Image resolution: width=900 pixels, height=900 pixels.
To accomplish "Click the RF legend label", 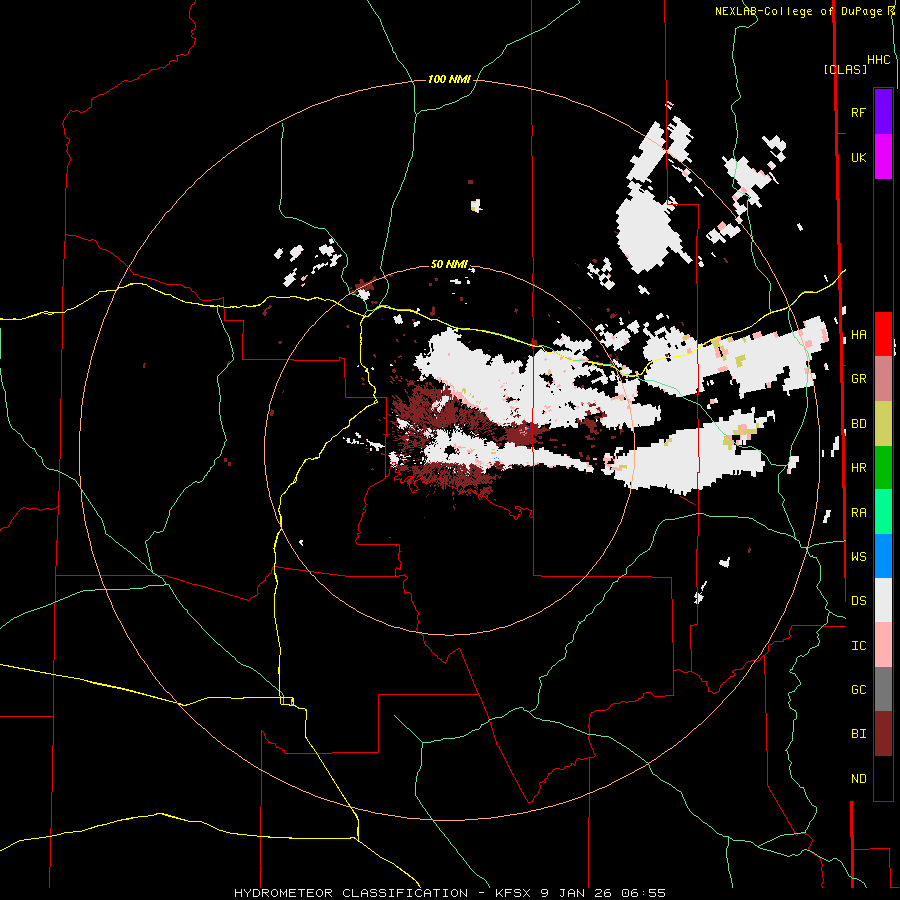I will tap(859, 112).
